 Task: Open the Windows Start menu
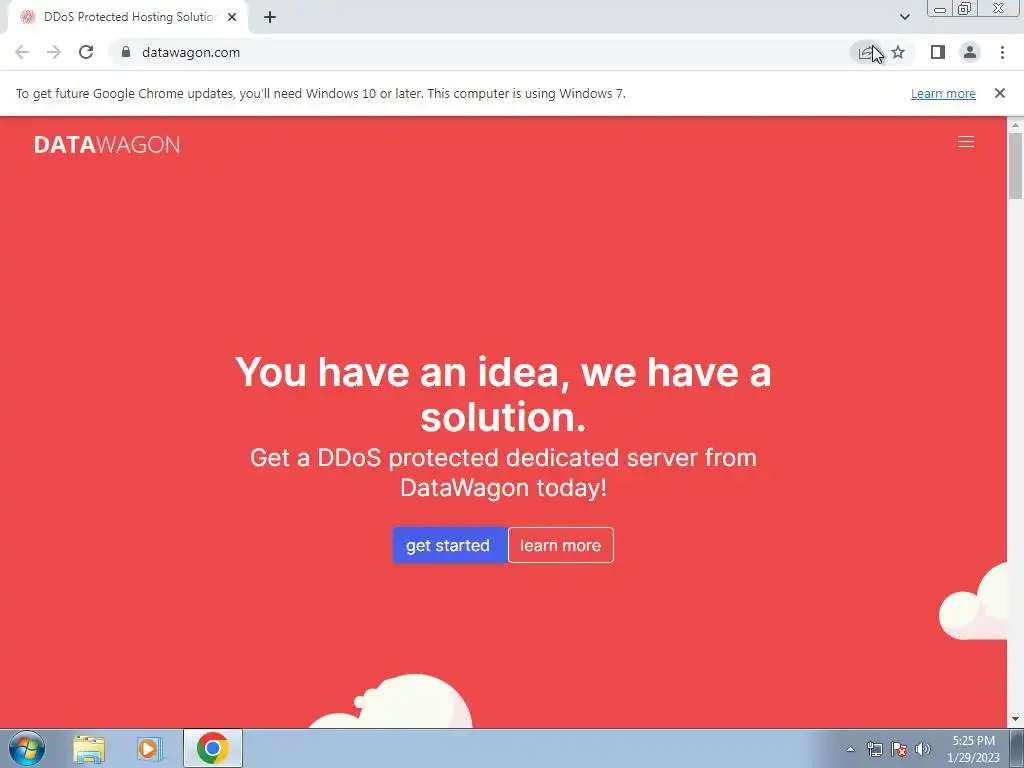27,748
